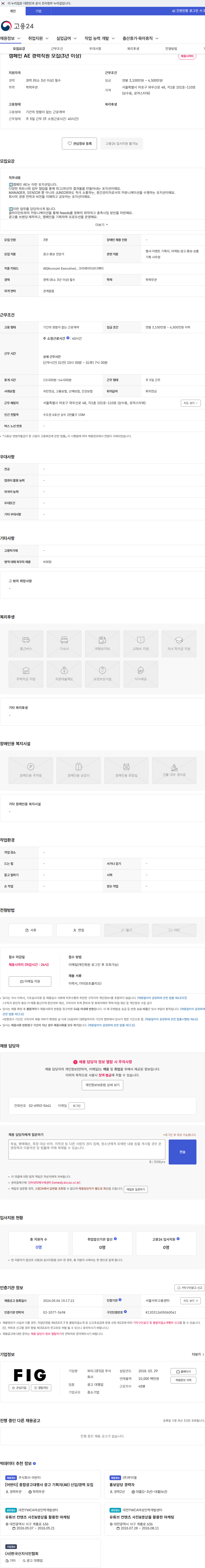Open 빅데이터 추천 정보 info icon

coord(34,1463)
